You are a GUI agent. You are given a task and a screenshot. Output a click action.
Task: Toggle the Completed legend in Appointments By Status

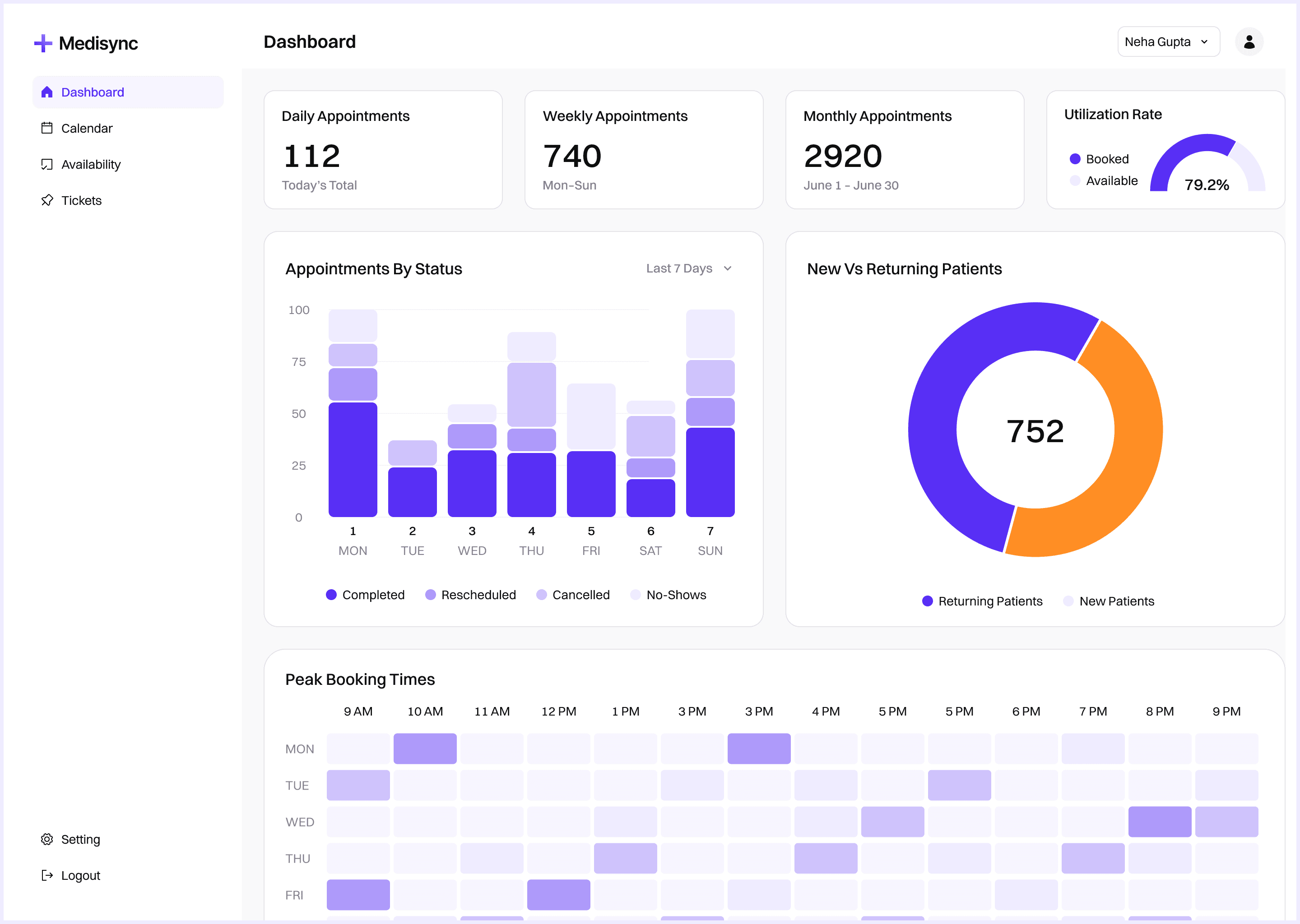(x=366, y=595)
